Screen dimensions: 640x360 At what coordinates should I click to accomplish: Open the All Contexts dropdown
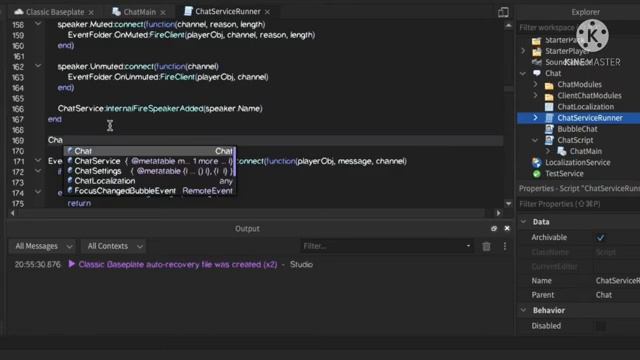114,246
